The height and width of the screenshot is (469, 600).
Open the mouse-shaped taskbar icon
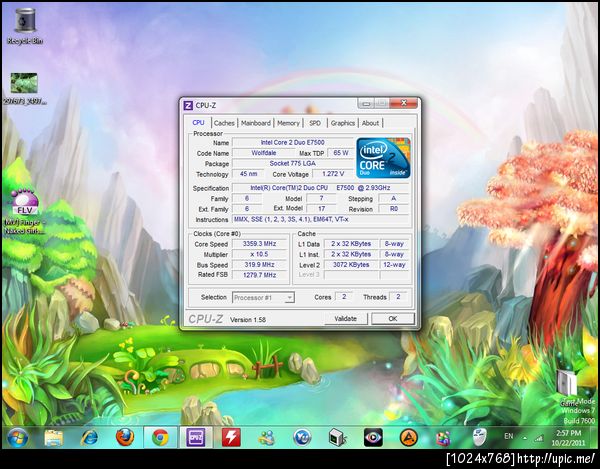(479, 437)
